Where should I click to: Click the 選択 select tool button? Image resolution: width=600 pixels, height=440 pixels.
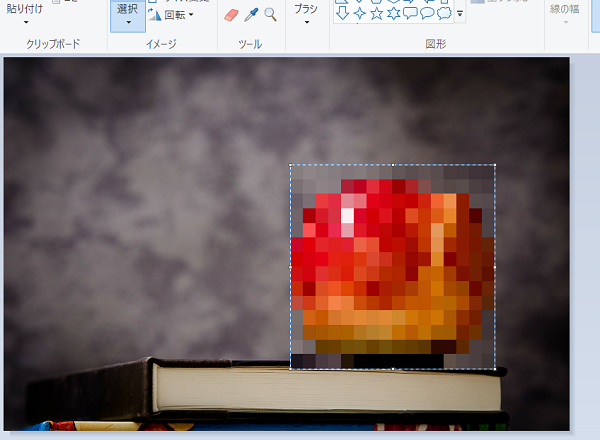(x=127, y=8)
